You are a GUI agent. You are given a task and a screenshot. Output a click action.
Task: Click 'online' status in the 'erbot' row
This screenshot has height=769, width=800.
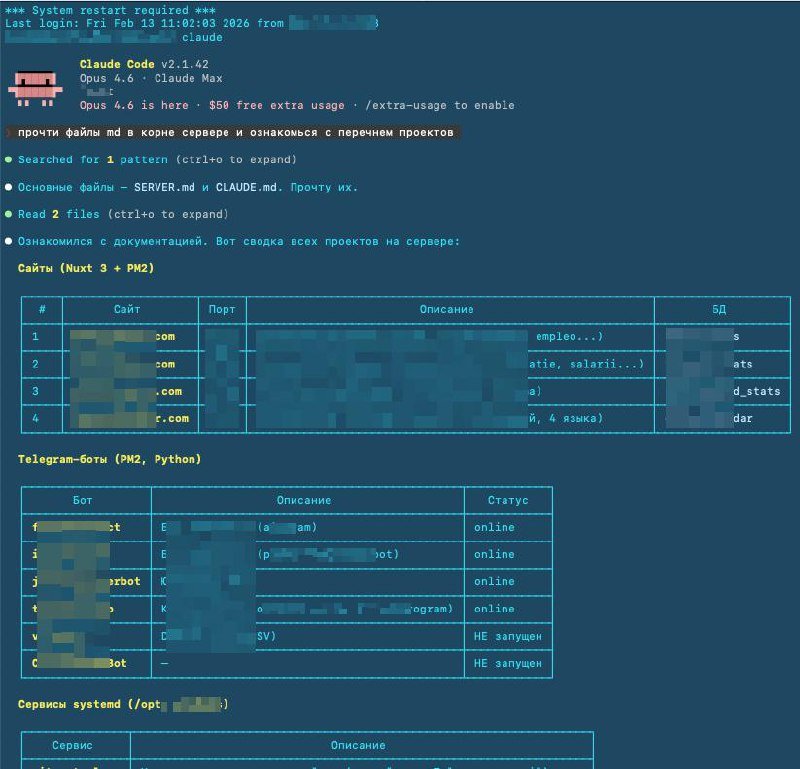point(494,582)
